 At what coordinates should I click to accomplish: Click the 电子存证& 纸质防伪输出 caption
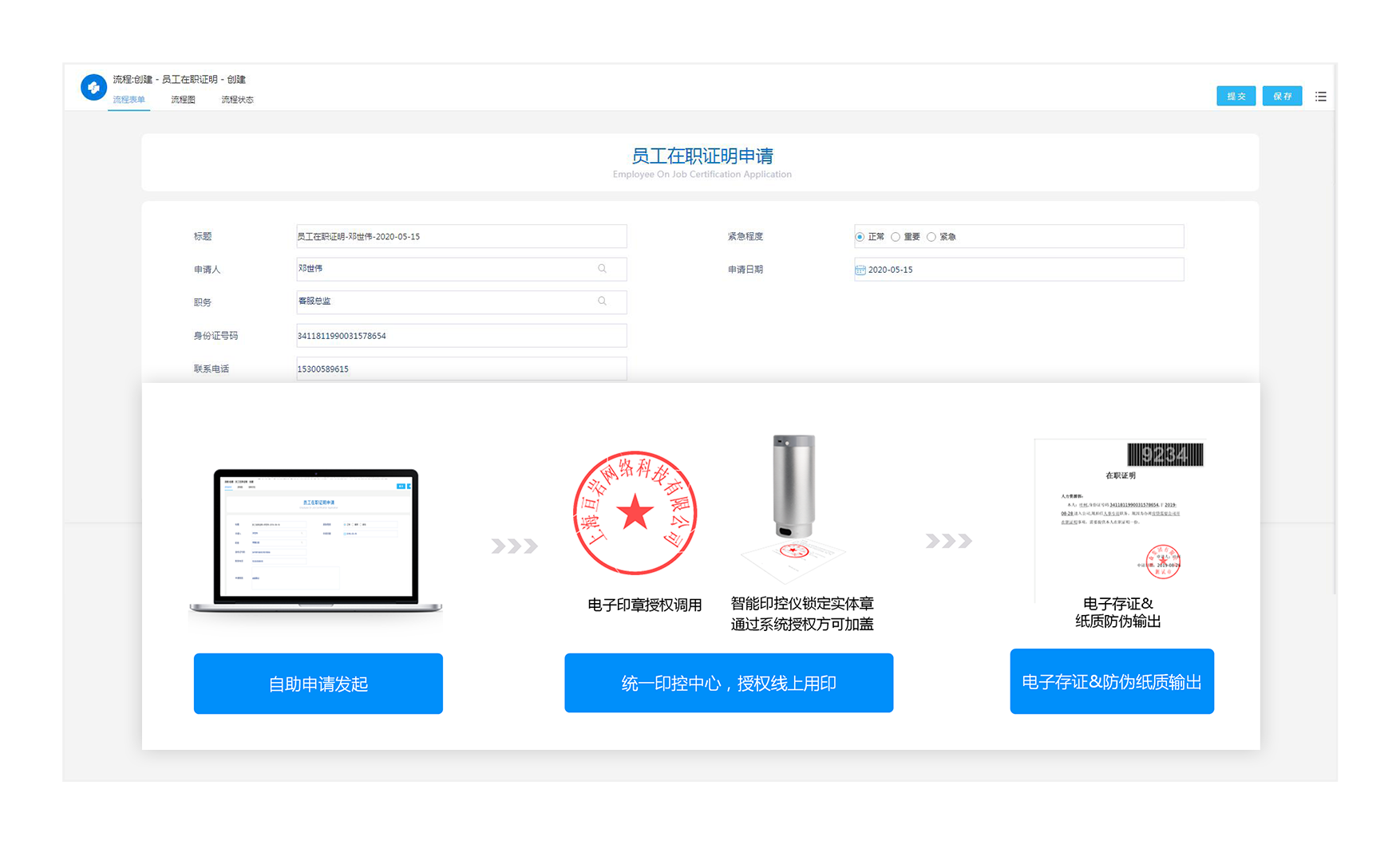coord(1118,612)
